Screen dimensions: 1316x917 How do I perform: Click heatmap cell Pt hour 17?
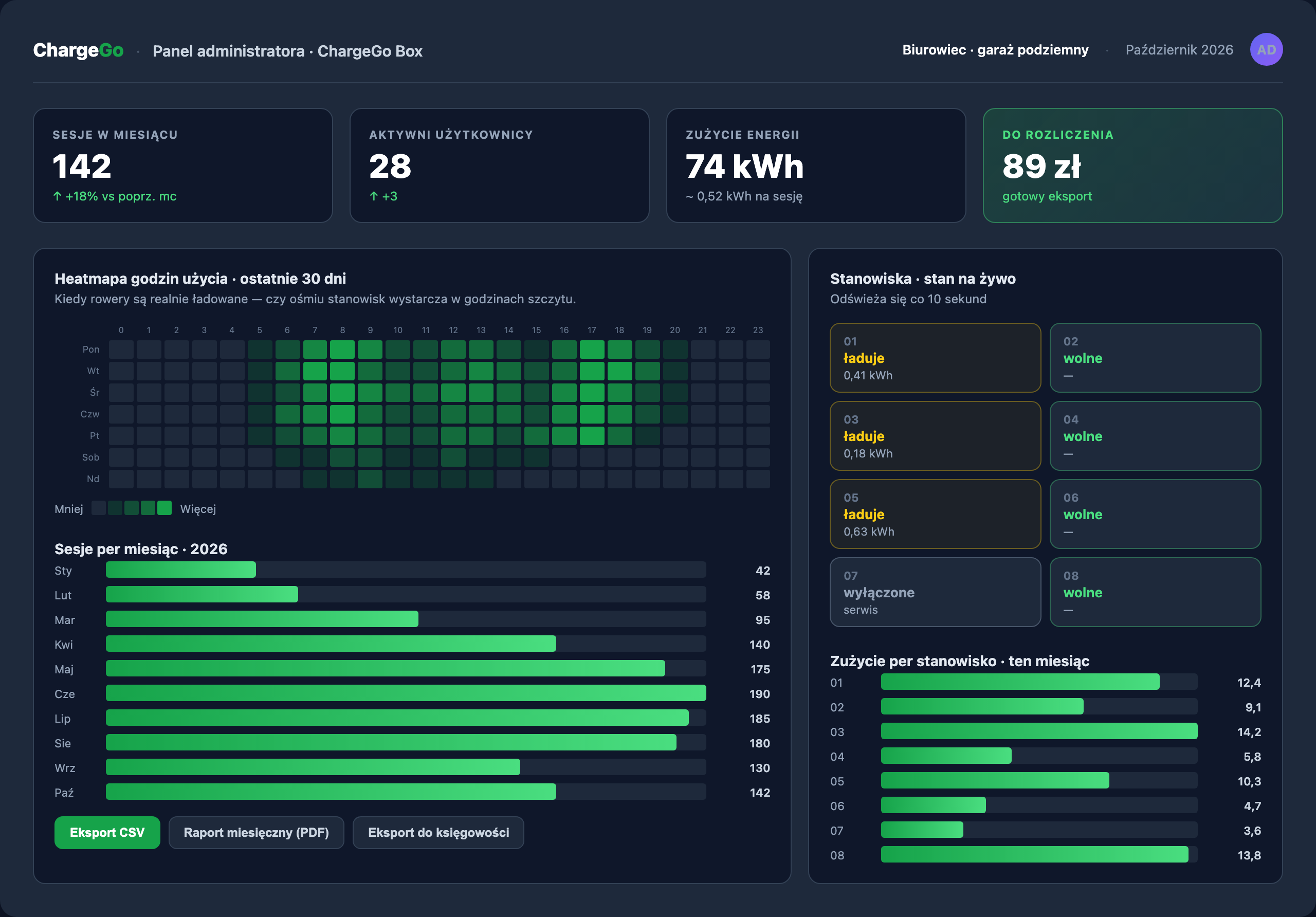[592, 435]
